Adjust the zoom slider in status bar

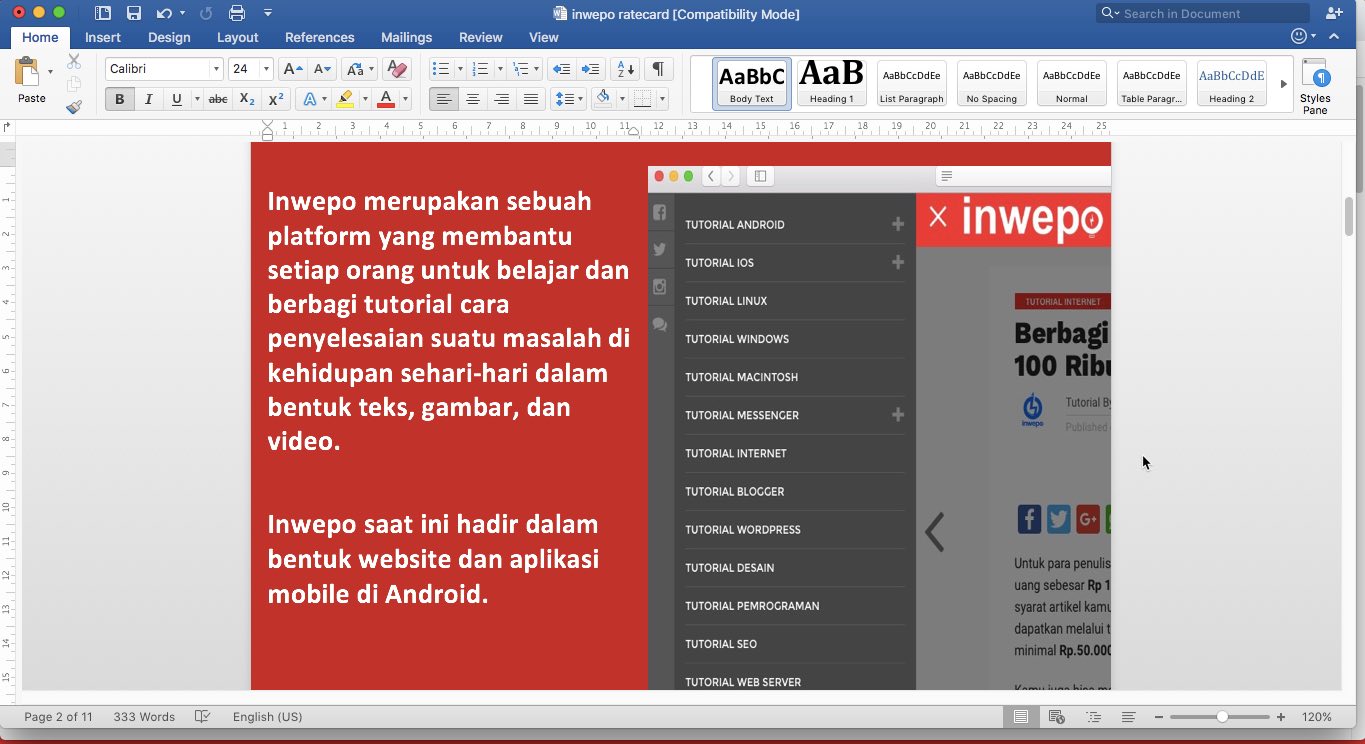[x=1222, y=717]
